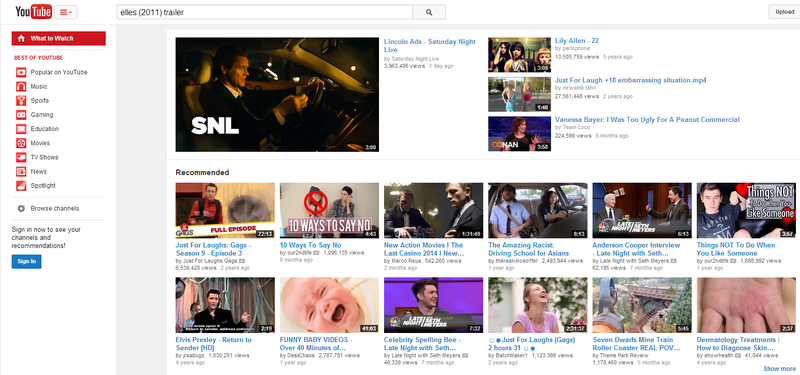The width and height of the screenshot is (800, 375).
Task: Go to Gaming in sidebar
Action: pos(42,115)
